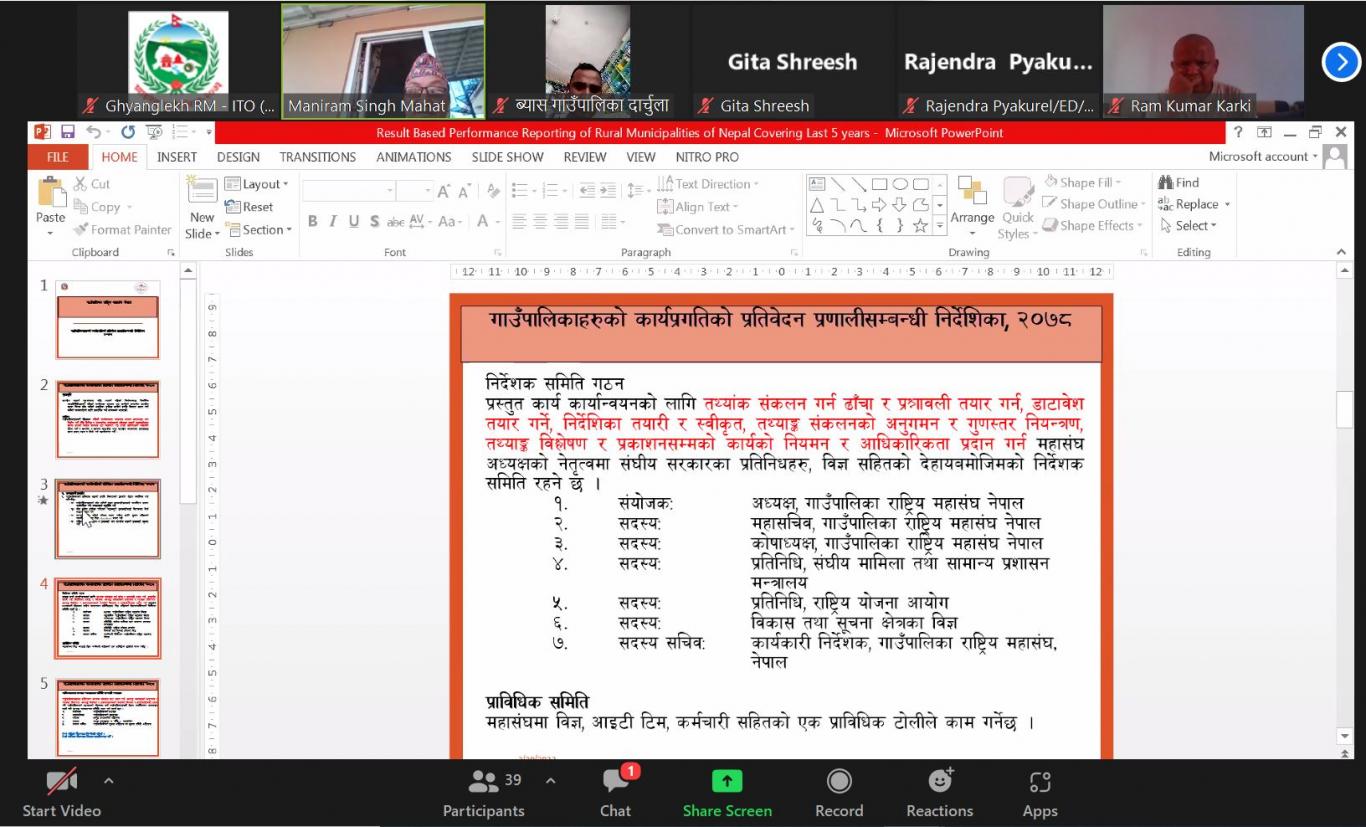Select slide 5 thumbnail in panel
Image resolution: width=1366 pixels, height=827 pixels.
[107, 716]
